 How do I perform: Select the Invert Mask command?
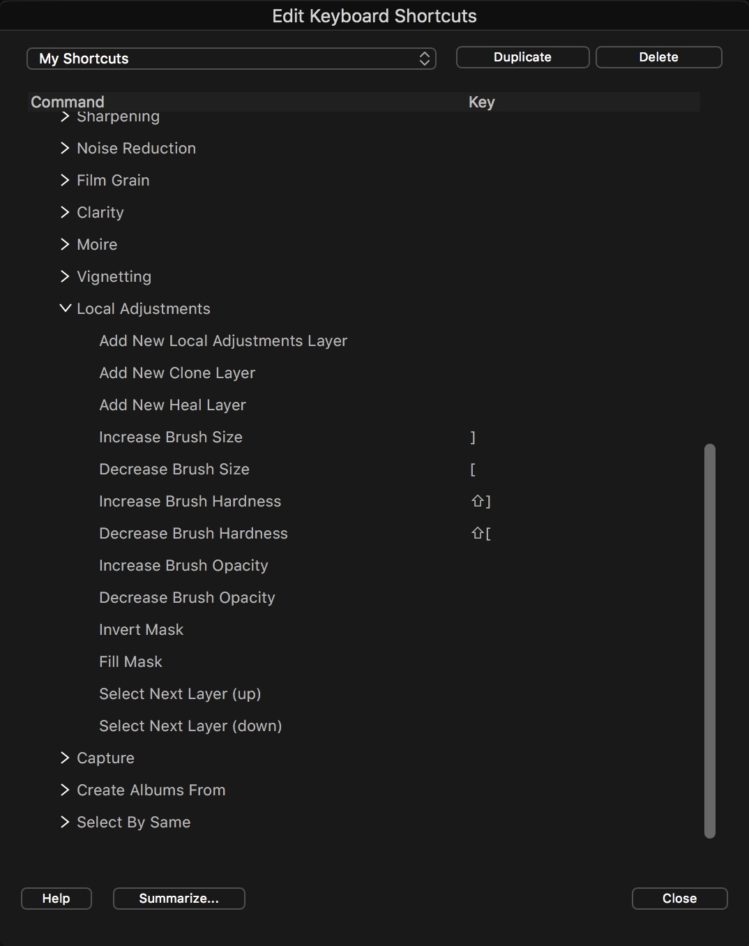point(140,629)
